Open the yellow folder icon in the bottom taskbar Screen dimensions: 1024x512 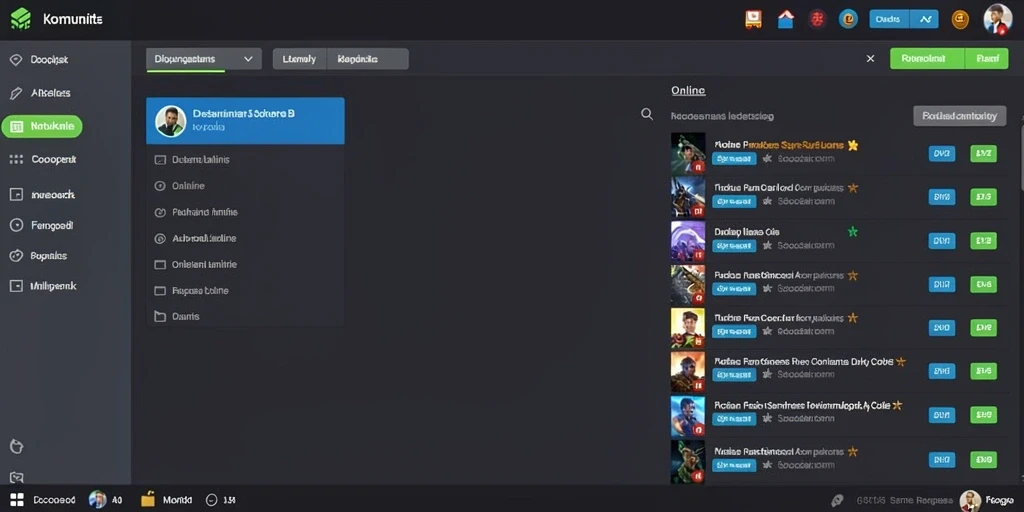(148, 500)
